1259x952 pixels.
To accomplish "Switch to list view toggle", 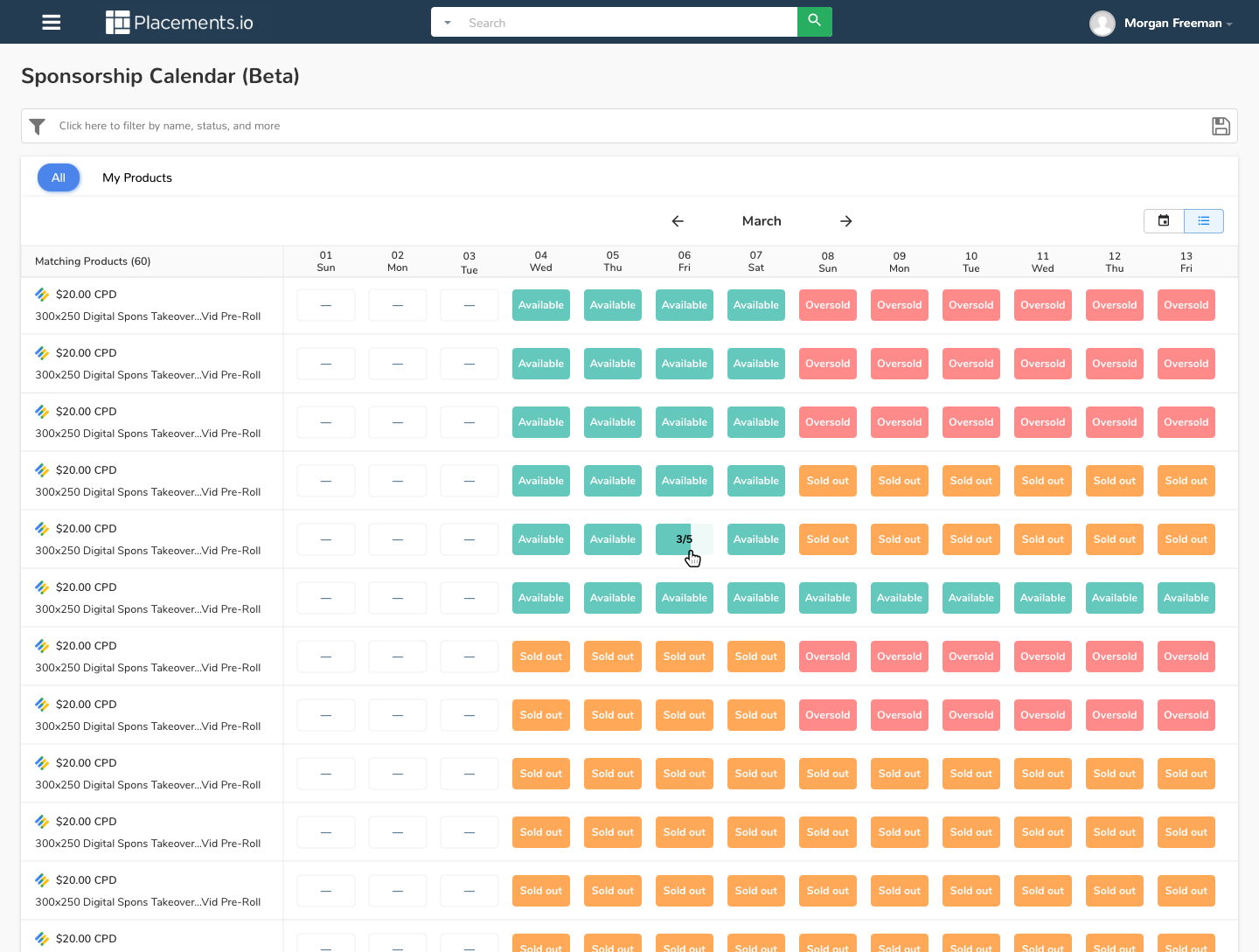I will pyautogui.click(x=1204, y=221).
